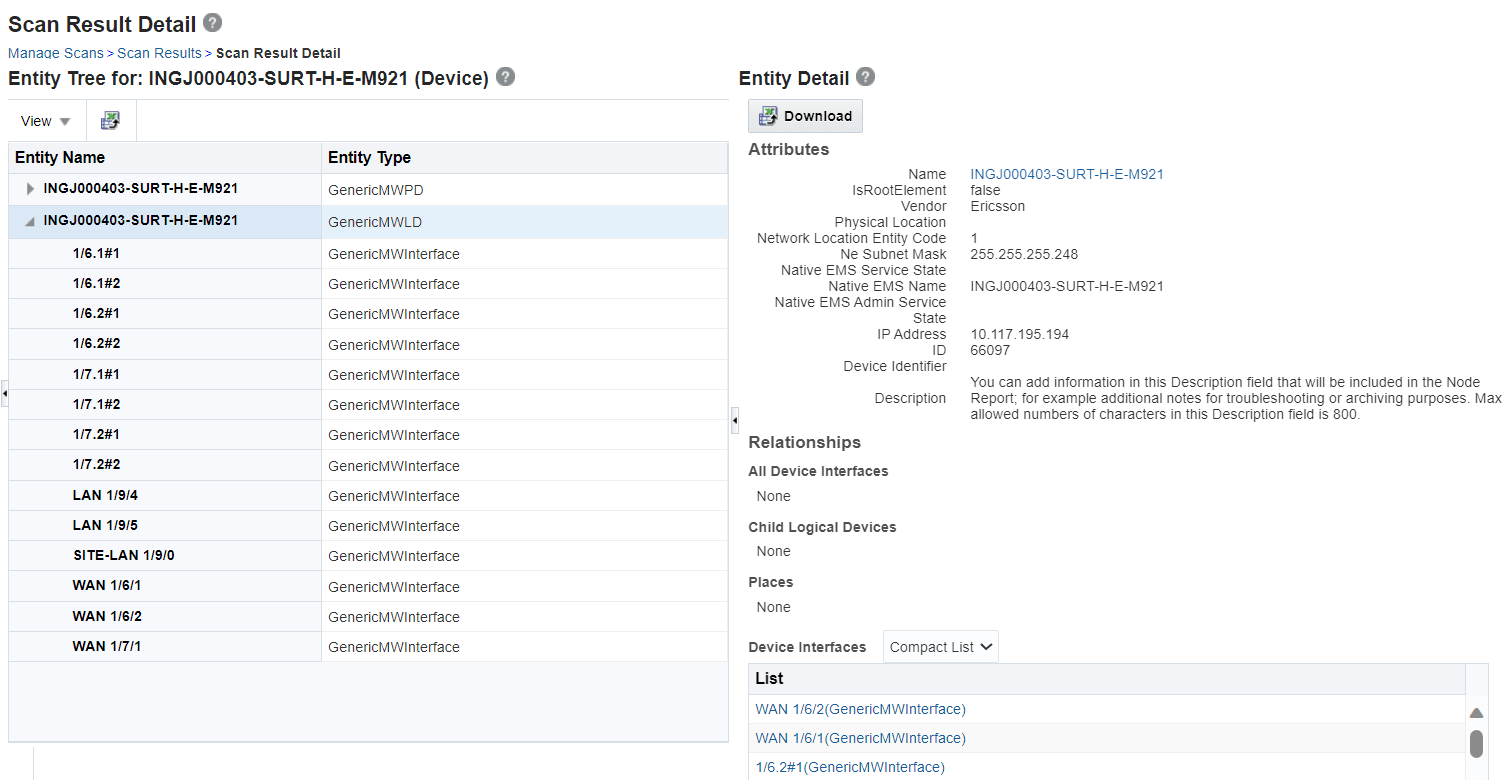Click export icon in Entity Tree toolbar
The image size is (1507, 780).
coord(110,121)
